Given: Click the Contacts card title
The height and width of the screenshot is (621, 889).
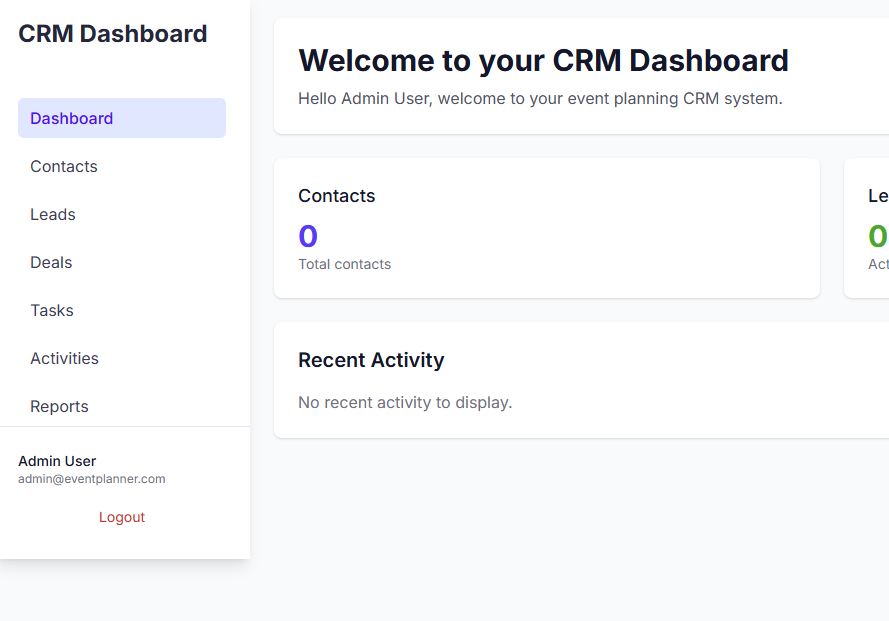Looking at the screenshot, I should tap(337, 196).
